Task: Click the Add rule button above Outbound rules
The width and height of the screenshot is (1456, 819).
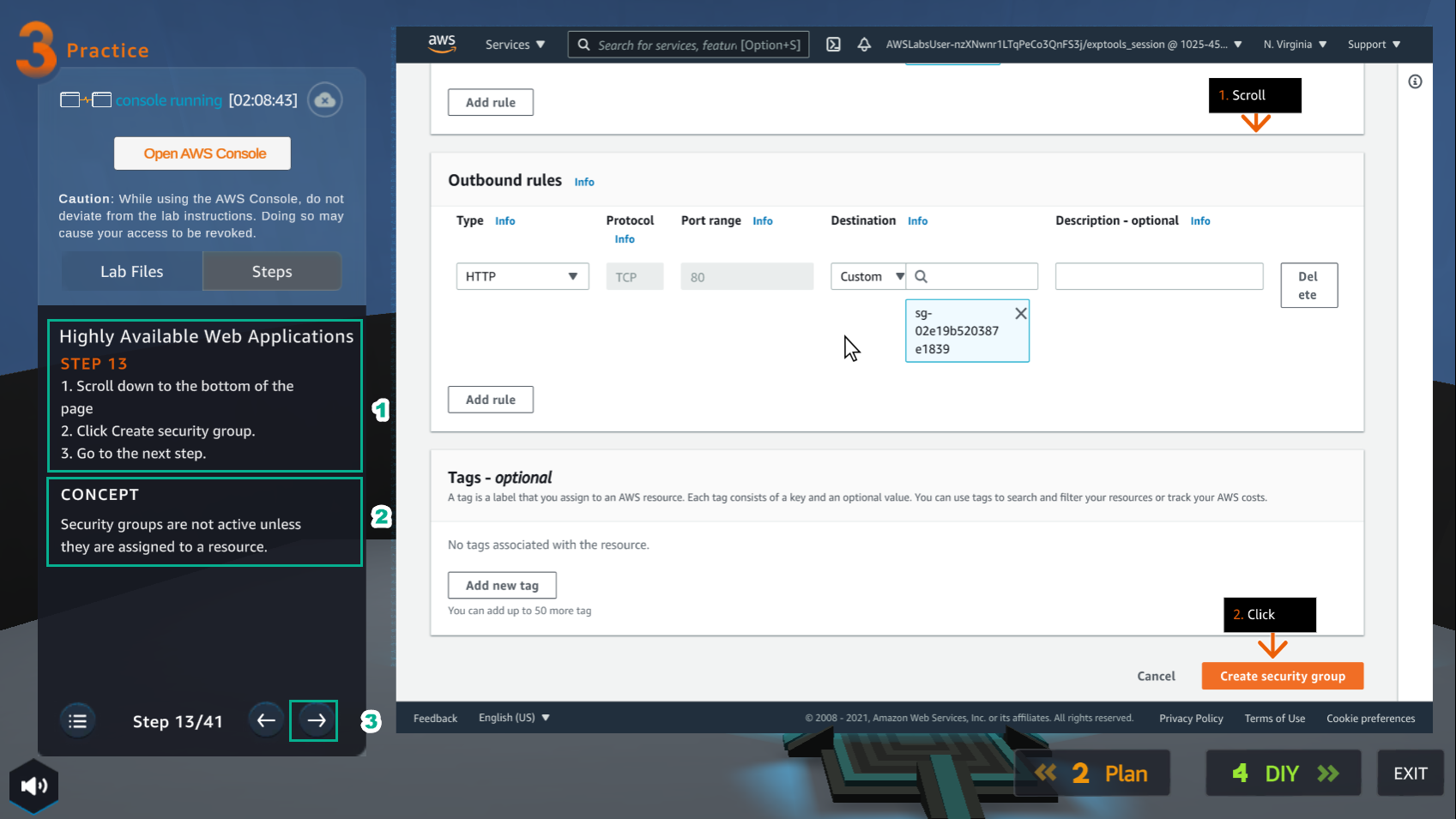Action: 491,102
